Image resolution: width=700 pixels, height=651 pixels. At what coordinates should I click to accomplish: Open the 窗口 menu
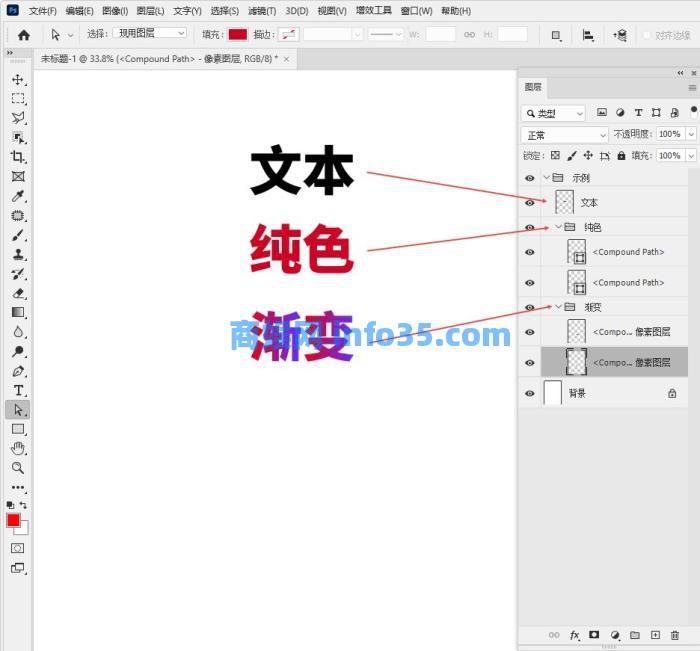416,11
